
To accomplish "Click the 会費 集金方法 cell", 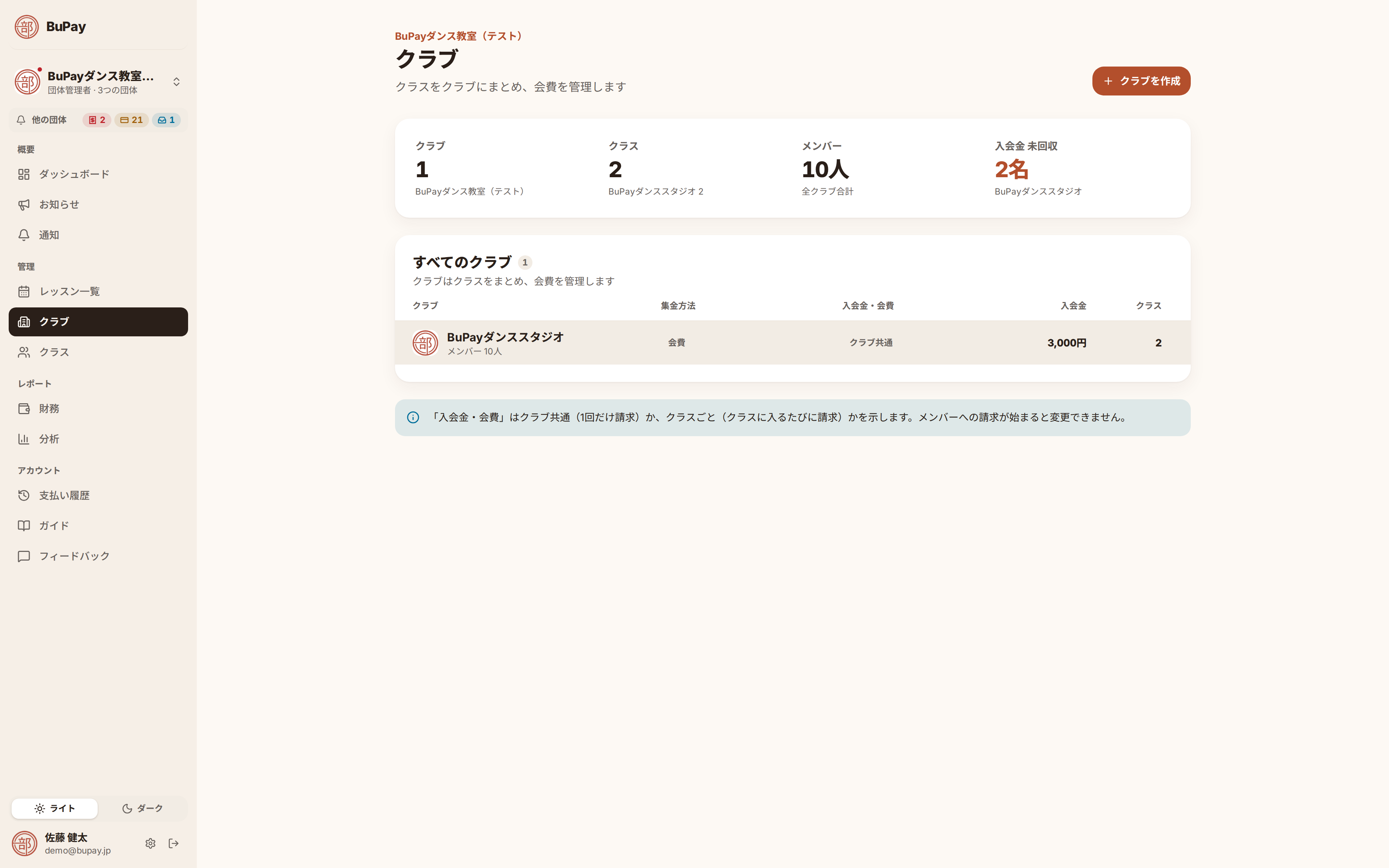I will click(677, 343).
